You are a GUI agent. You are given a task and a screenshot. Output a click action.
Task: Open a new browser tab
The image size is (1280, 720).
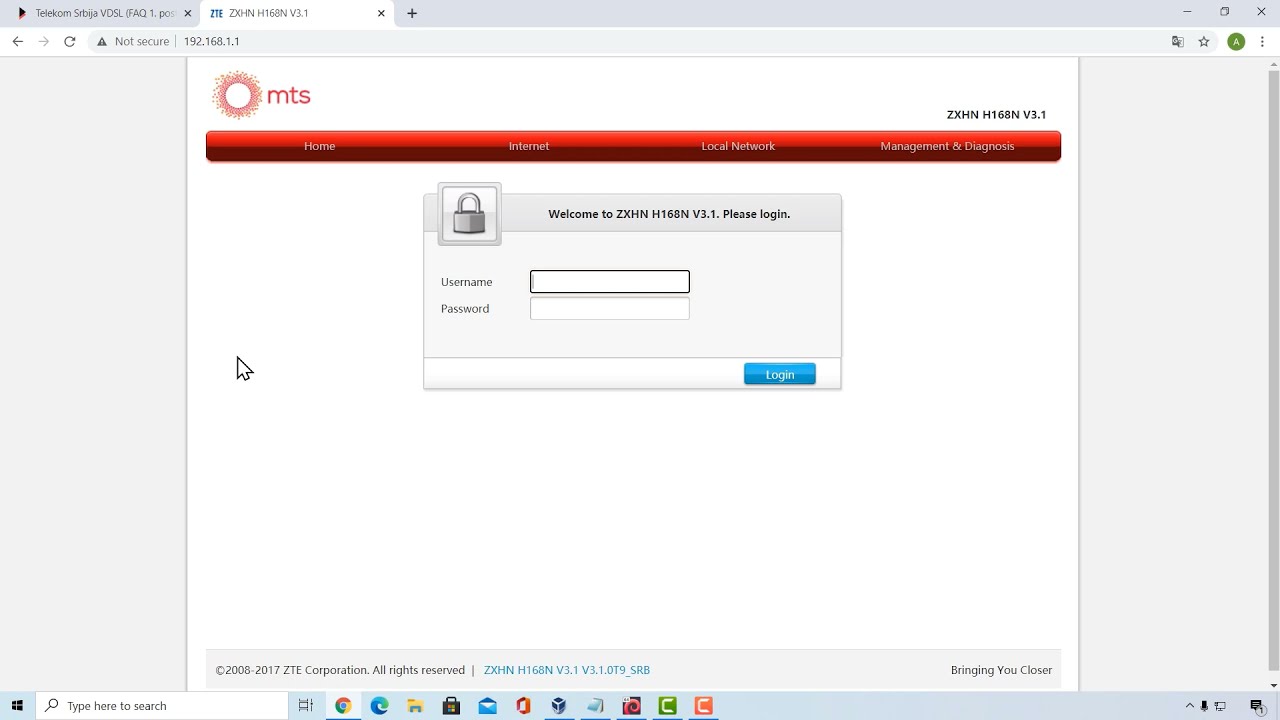(412, 14)
